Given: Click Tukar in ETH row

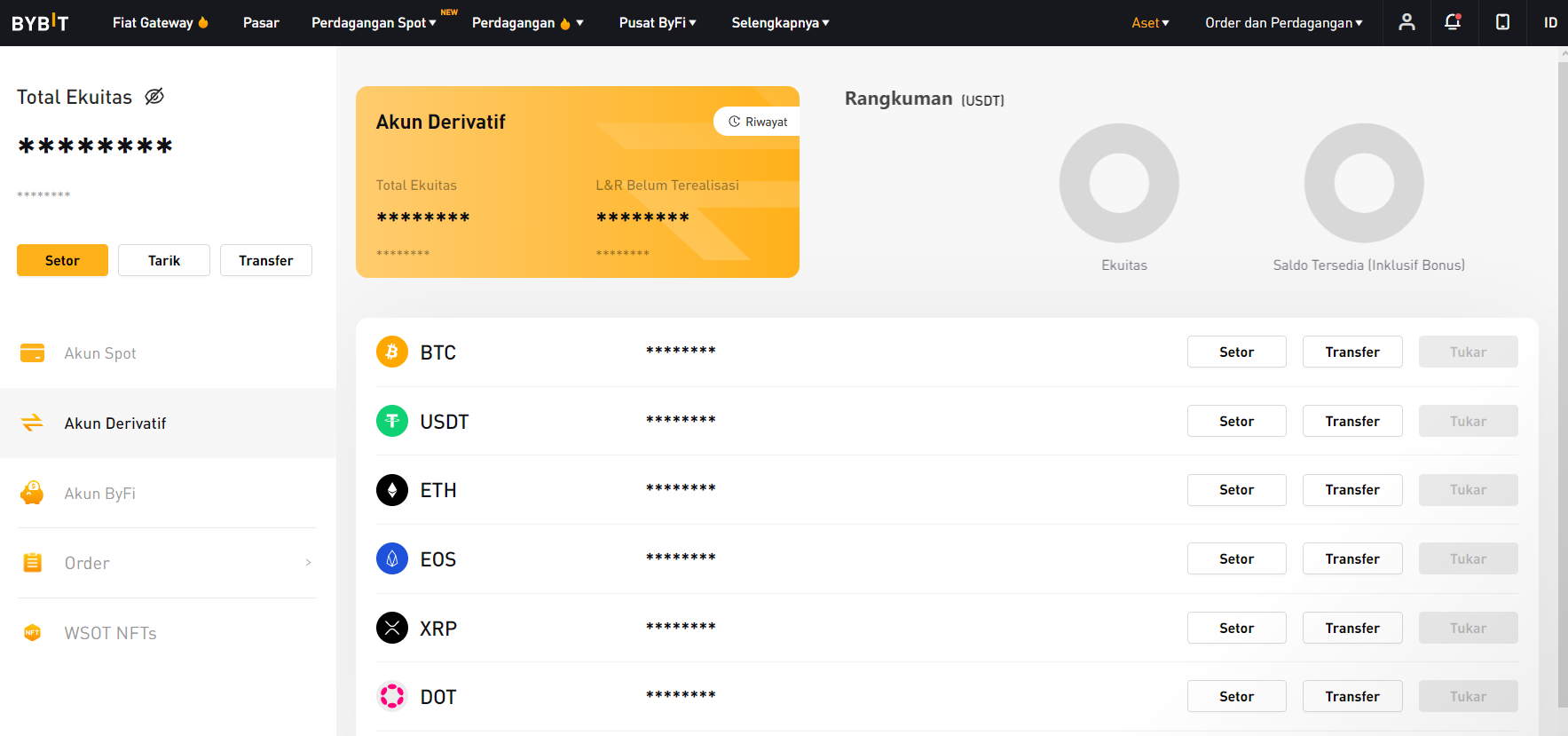Looking at the screenshot, I should 1468,489.
